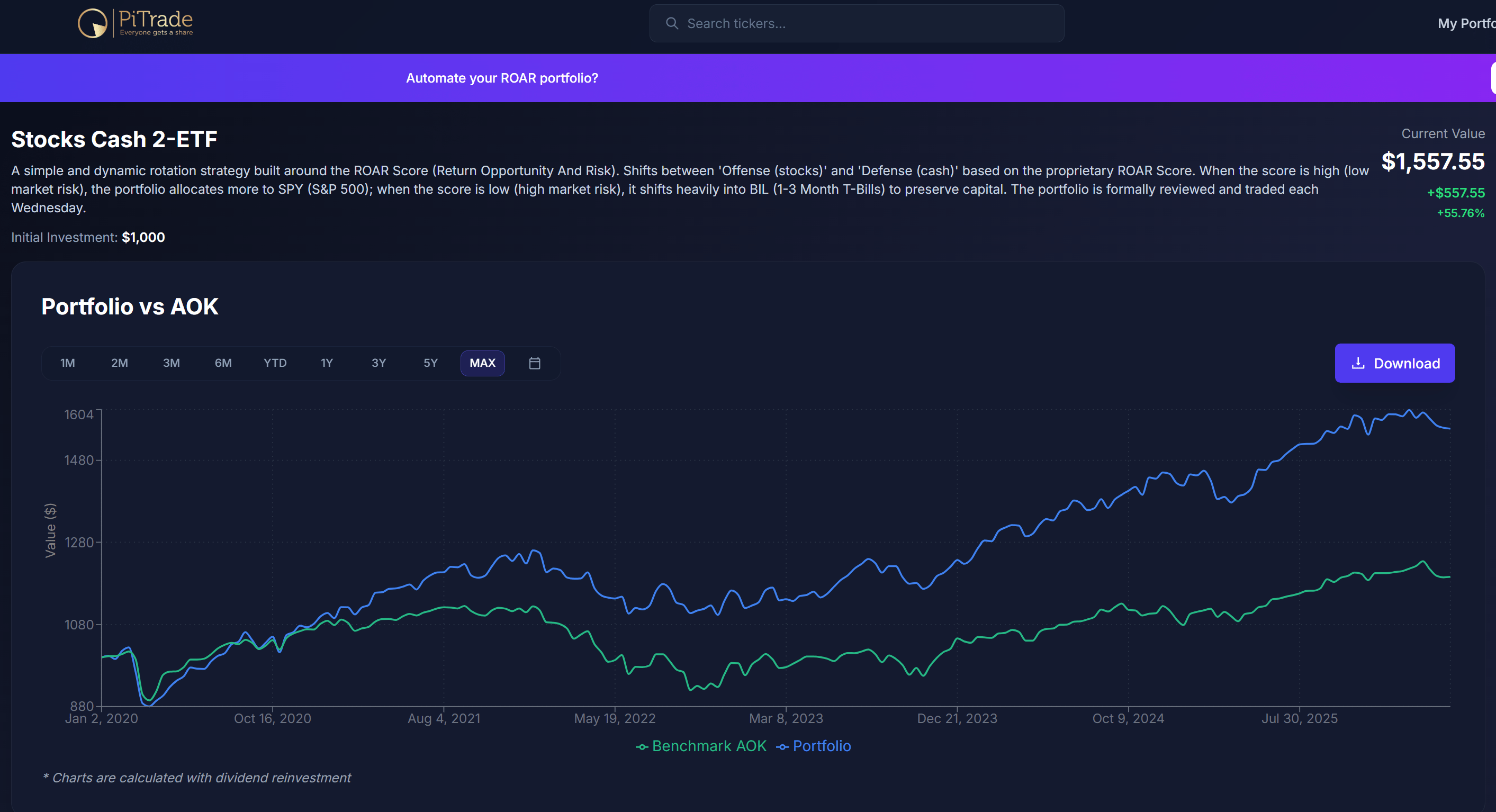Click the +$557.55 gain amount

point(1455,192)
